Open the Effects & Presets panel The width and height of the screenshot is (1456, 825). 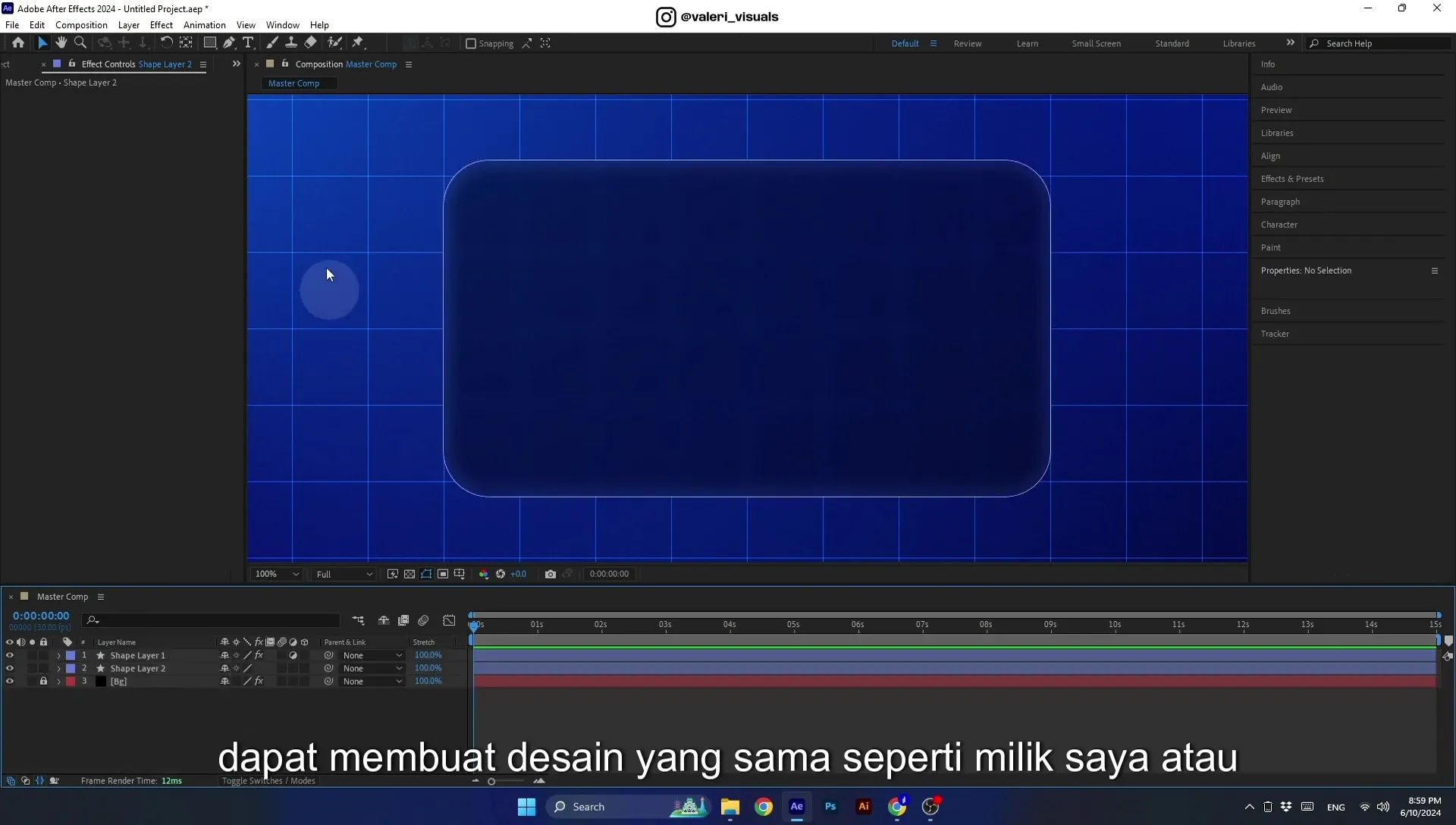[1292, 179]
